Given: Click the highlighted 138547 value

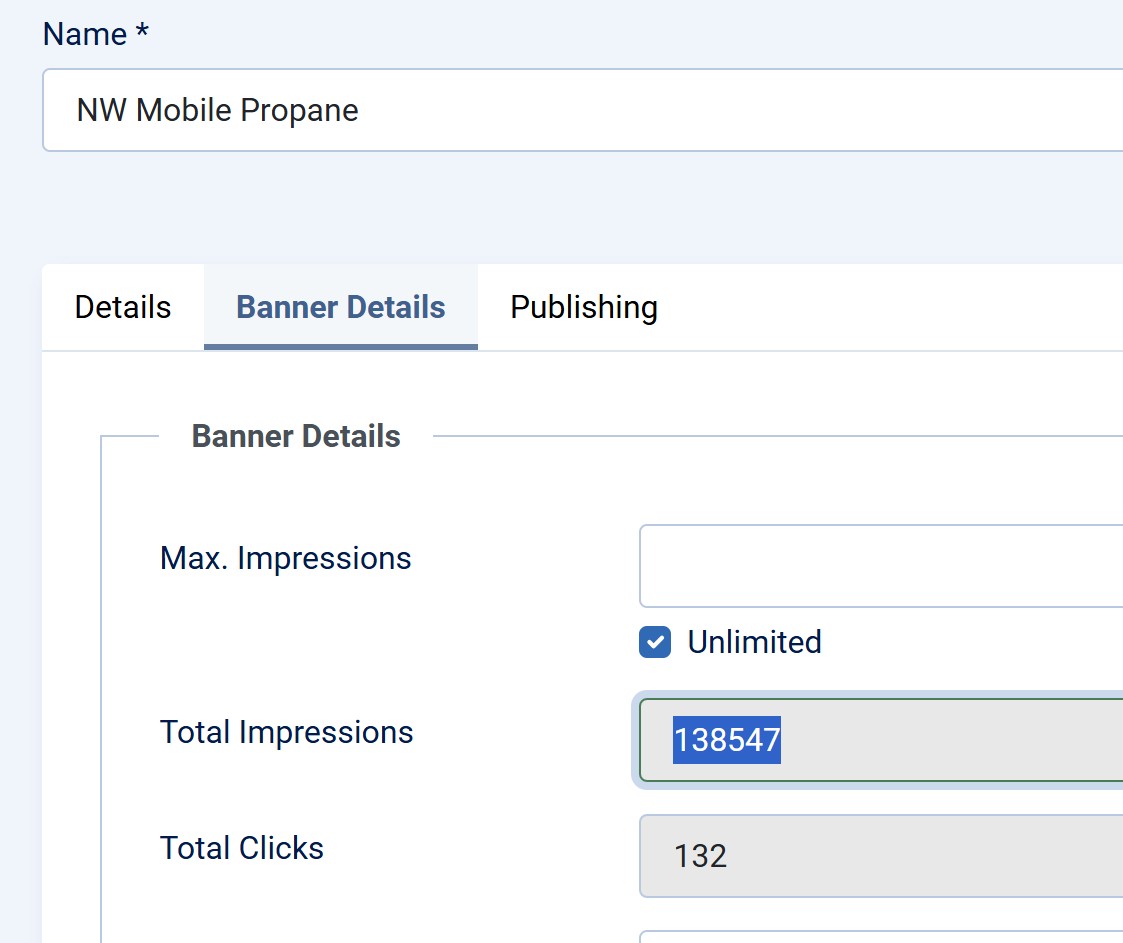Looking at the screenshot, I should tap(727, 740).
